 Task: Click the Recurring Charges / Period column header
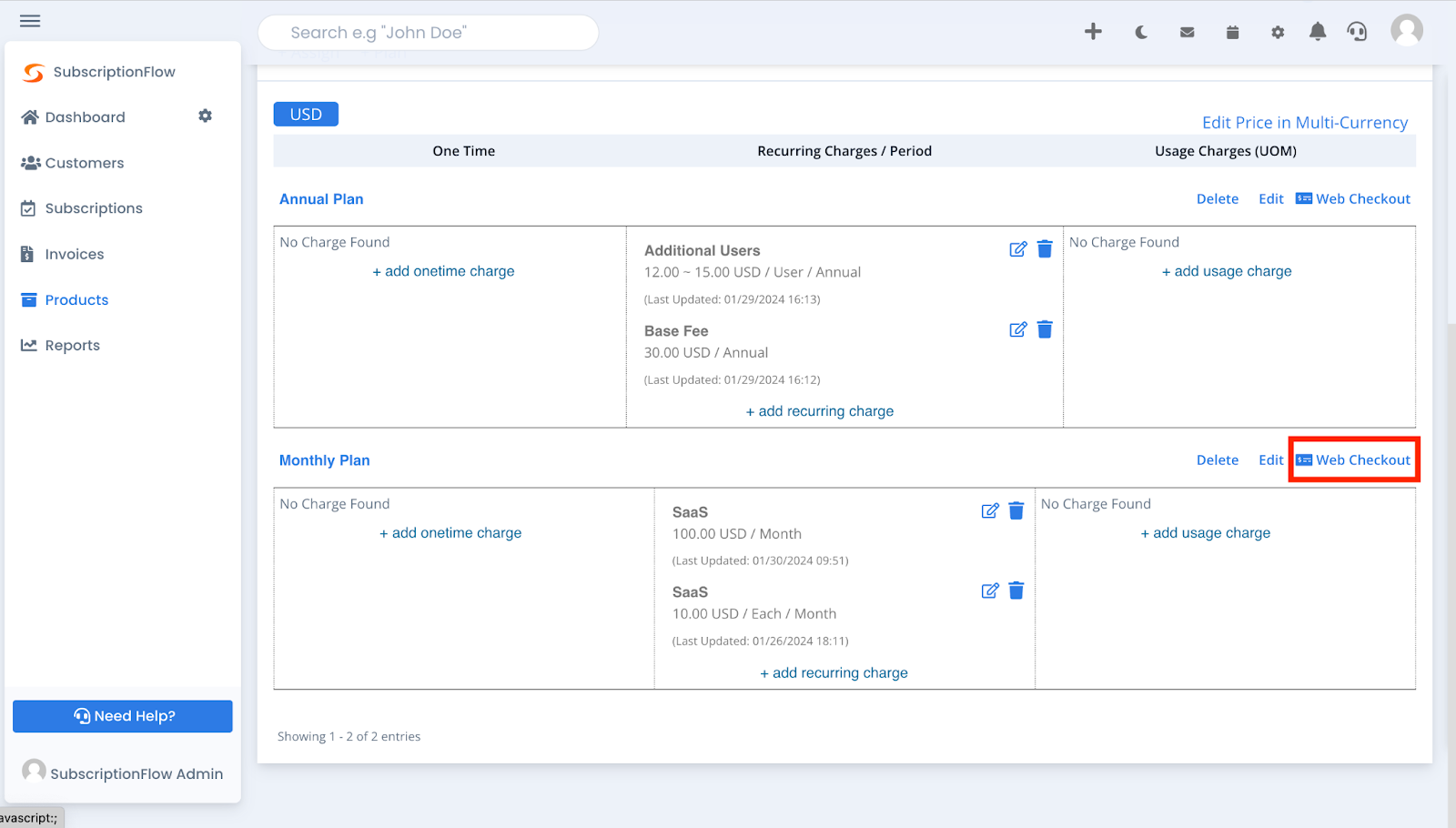[x=844, y=151]
